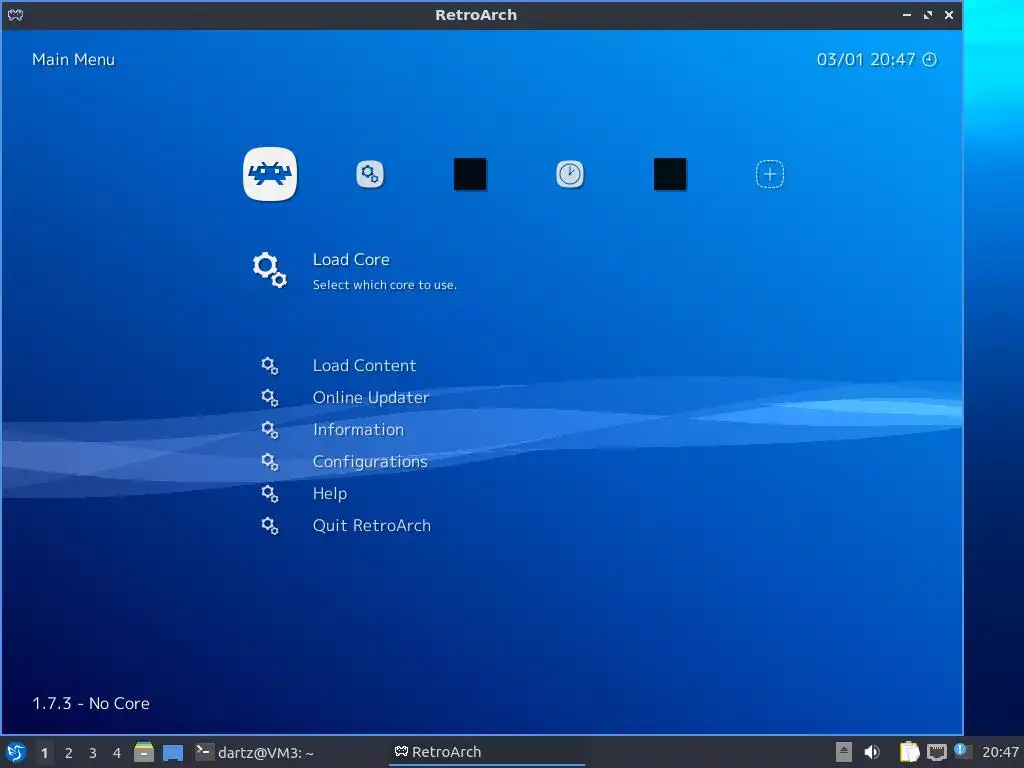
Task: Select black square icon left of History clock
Action: pos(470,174)
